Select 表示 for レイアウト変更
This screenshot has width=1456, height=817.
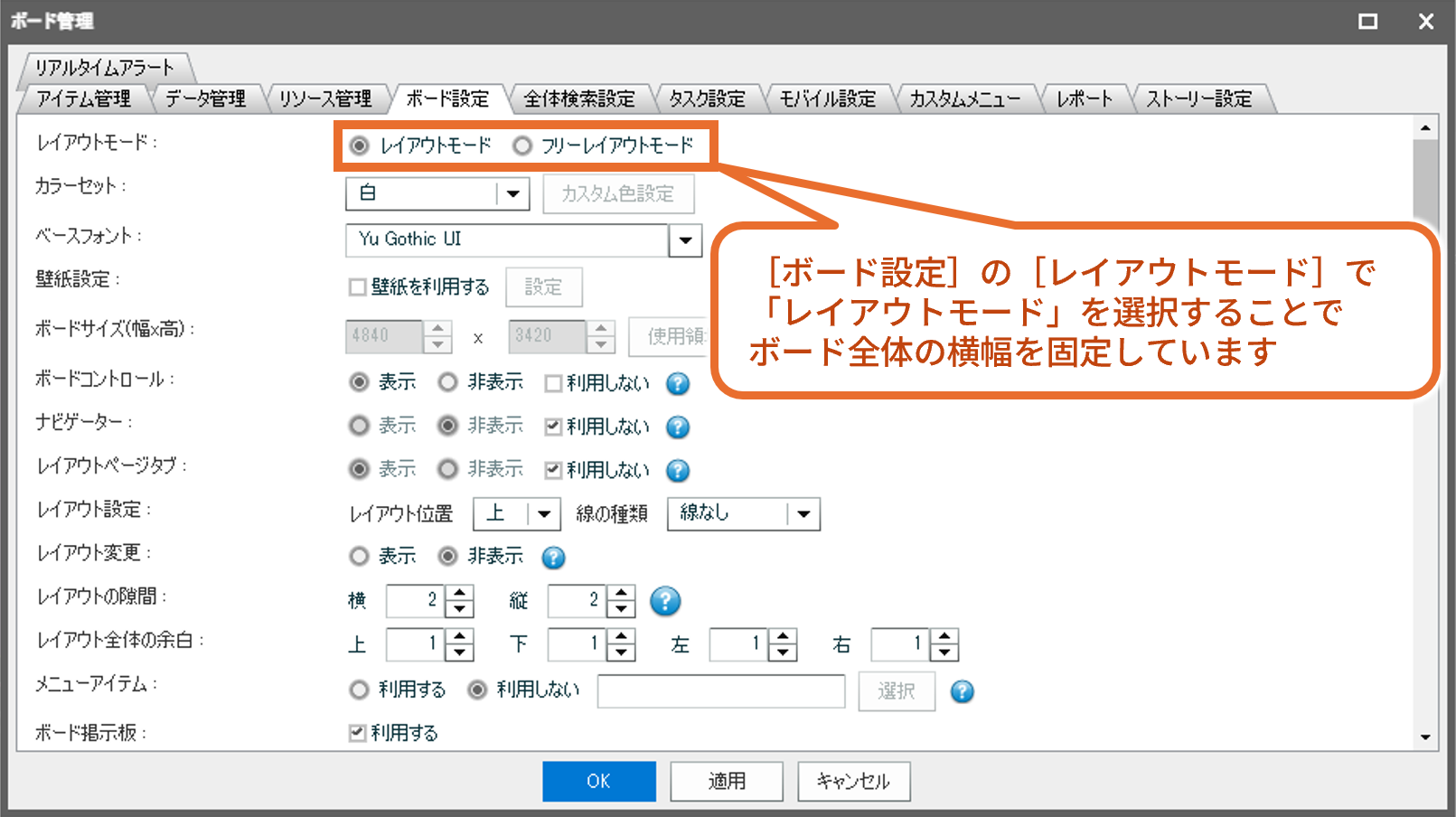coord(360,556)
